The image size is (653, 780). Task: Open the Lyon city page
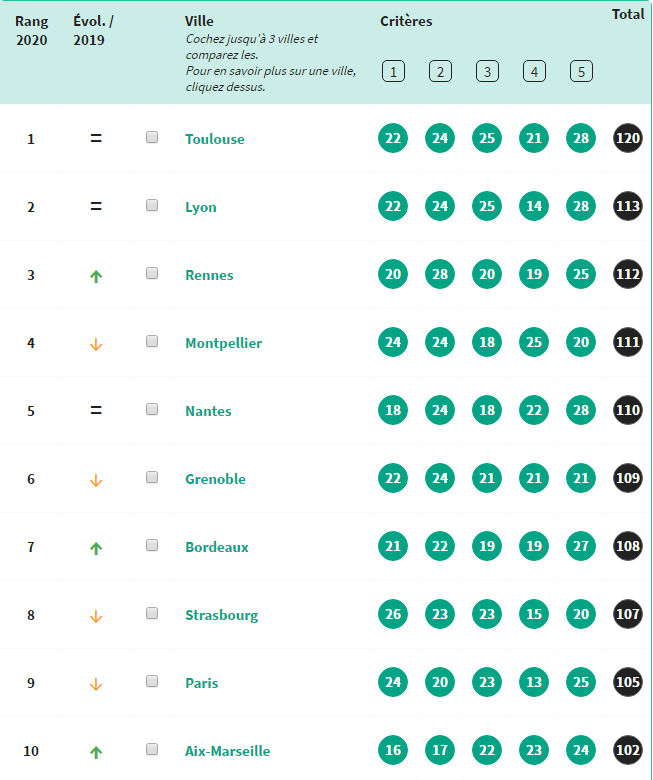tap(201, 207)
